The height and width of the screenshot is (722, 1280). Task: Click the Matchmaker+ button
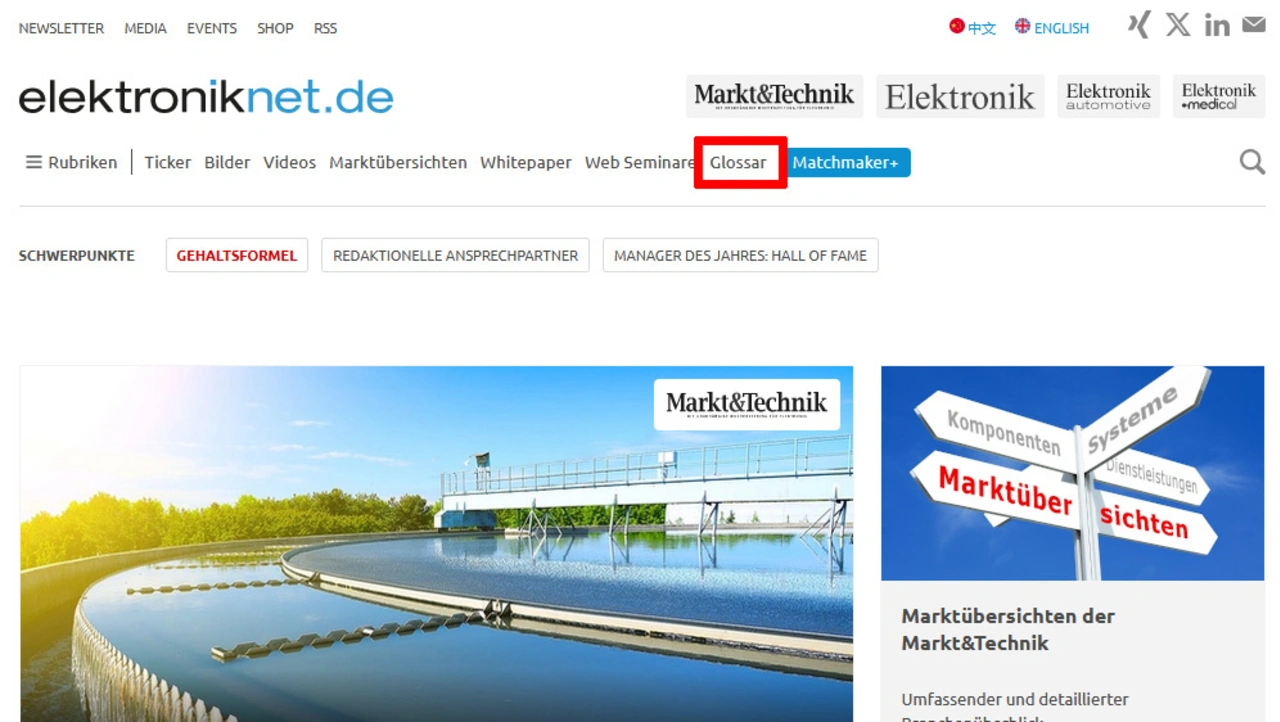coord(845,162)
